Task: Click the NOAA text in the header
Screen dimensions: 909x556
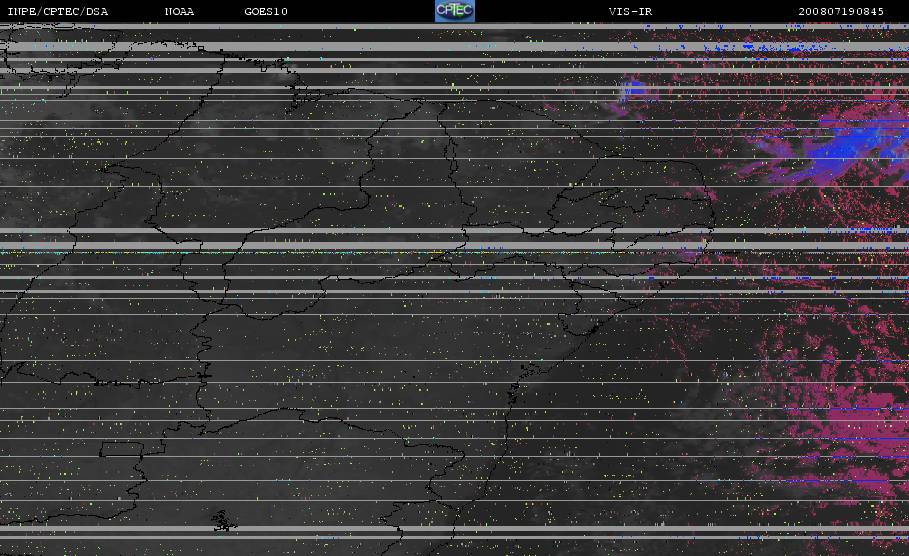Action: tap(179, 11)
